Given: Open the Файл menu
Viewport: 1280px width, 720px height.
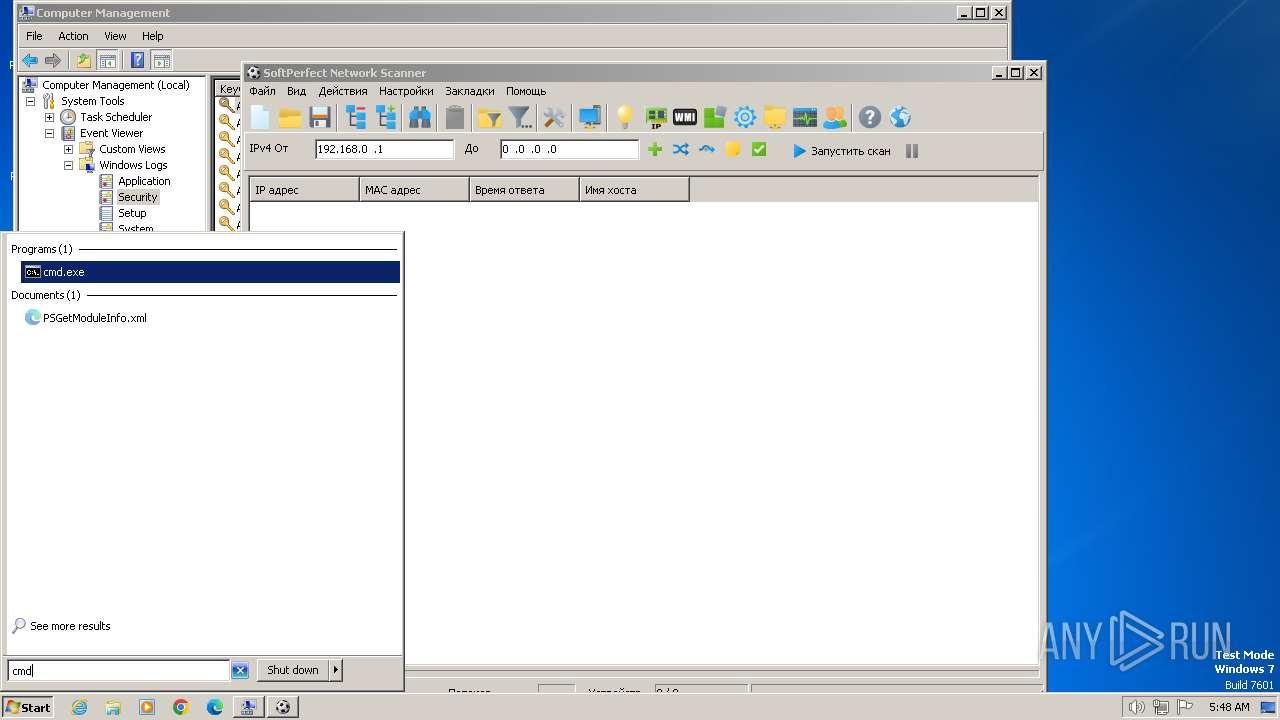Looking at the screenshot, I should point(262,91).
